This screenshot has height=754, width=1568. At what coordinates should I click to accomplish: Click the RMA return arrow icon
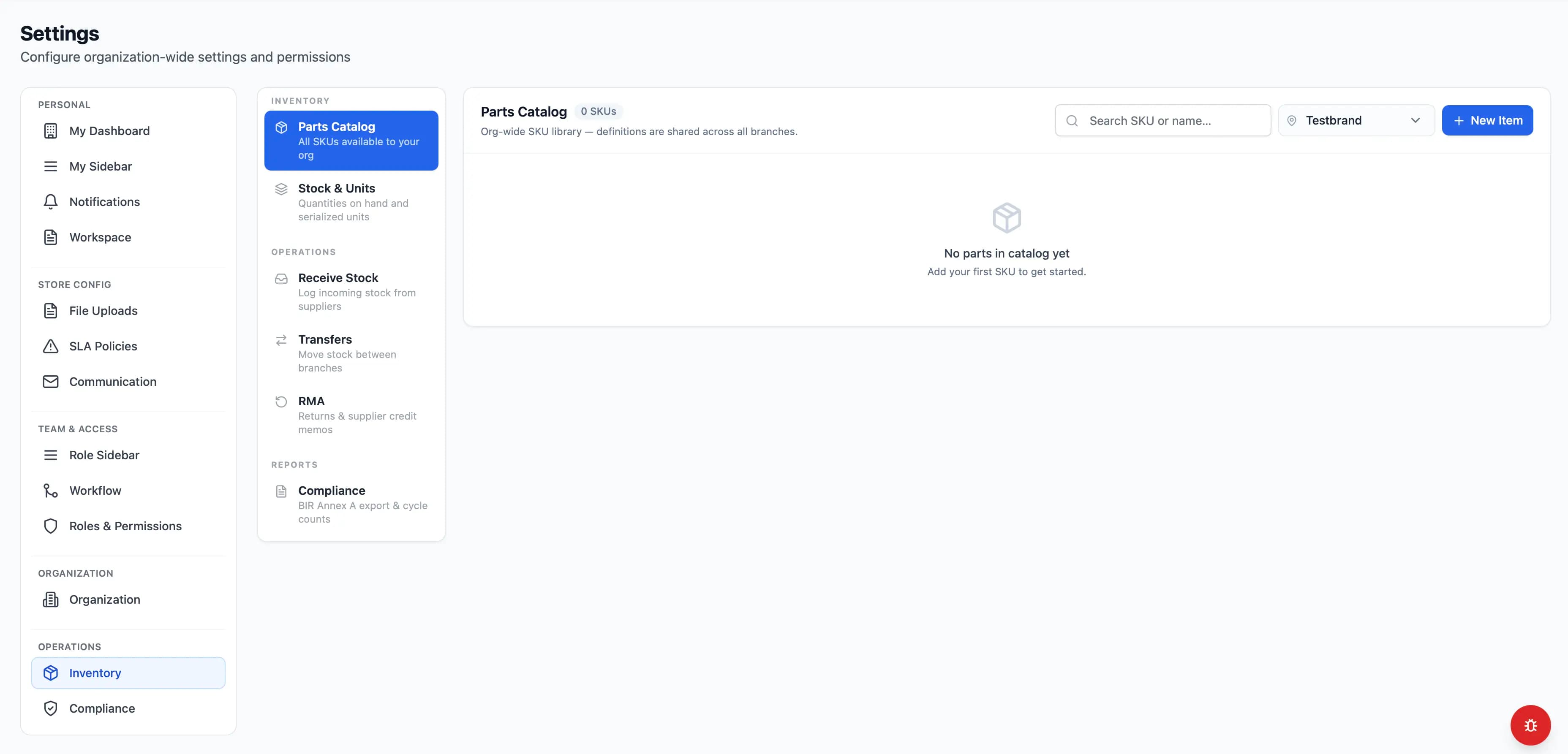[281, 401]
